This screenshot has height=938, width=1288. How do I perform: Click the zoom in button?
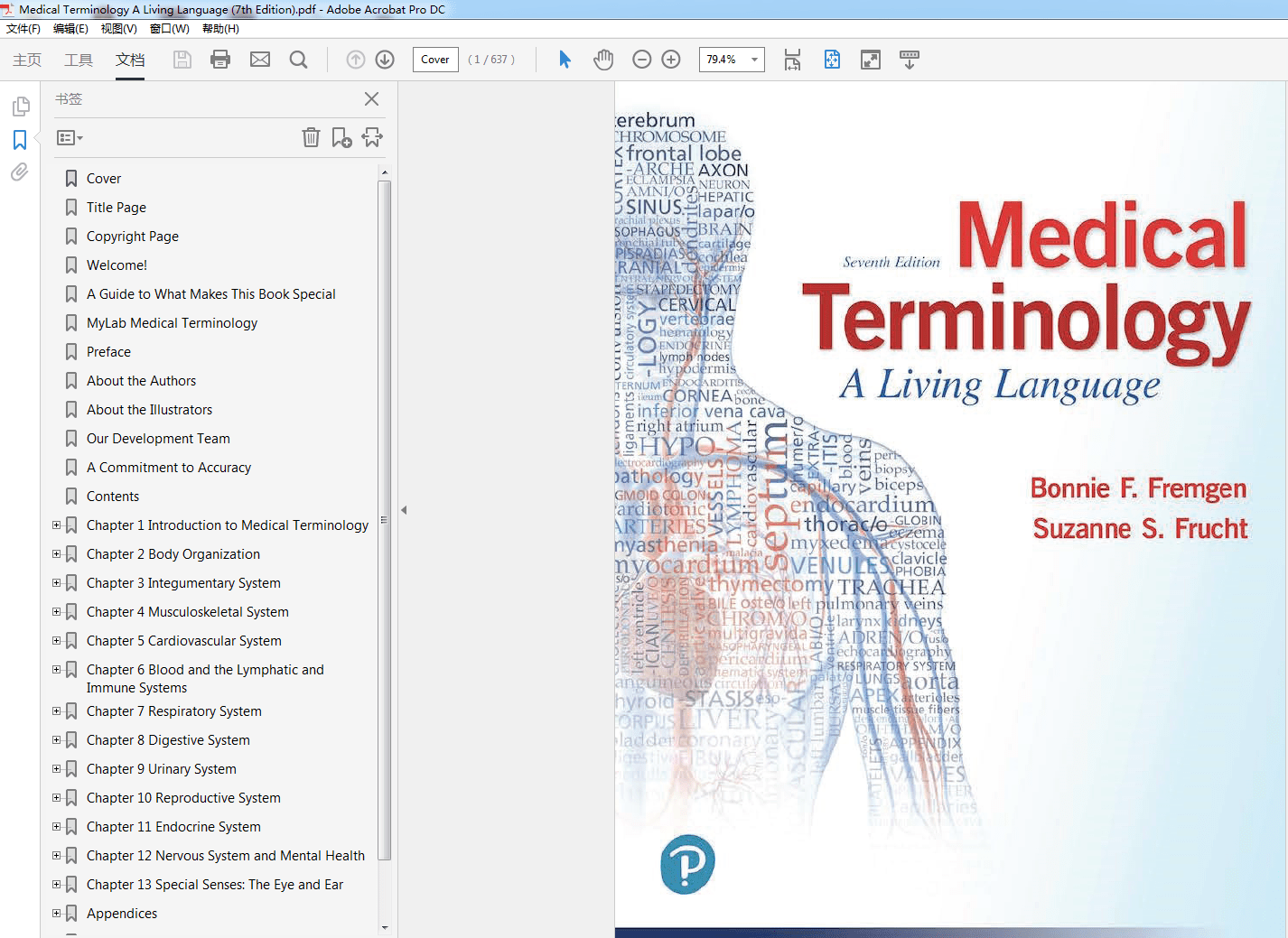tap(670, 59)
